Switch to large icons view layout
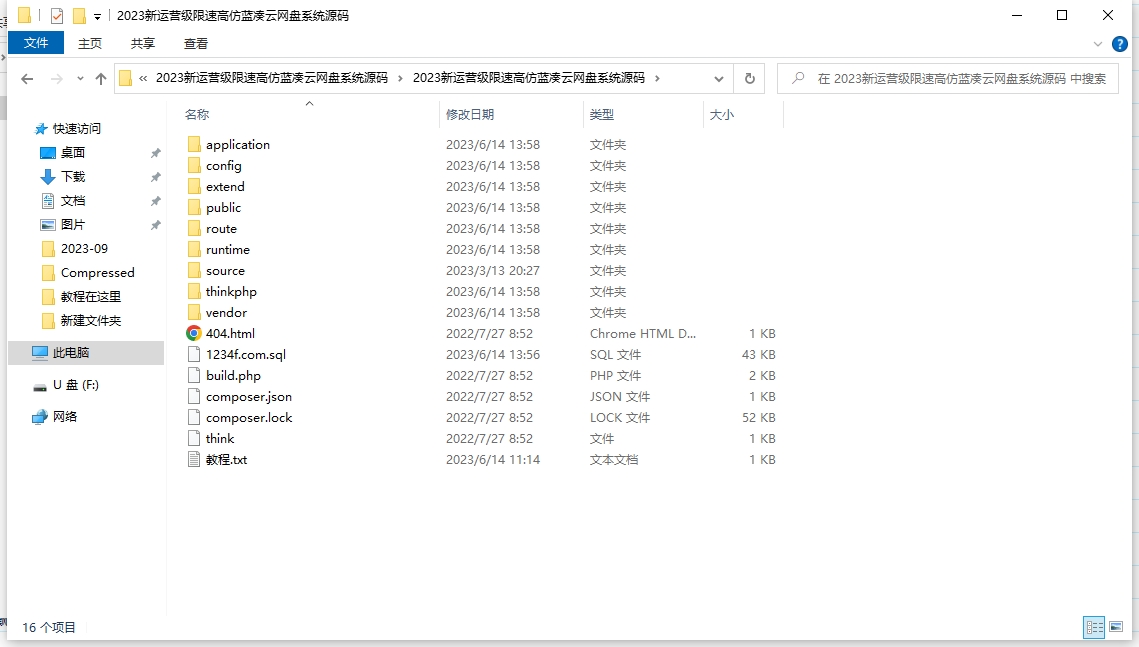Screen dimensions: 1139x647 [x=1116, y=627]
